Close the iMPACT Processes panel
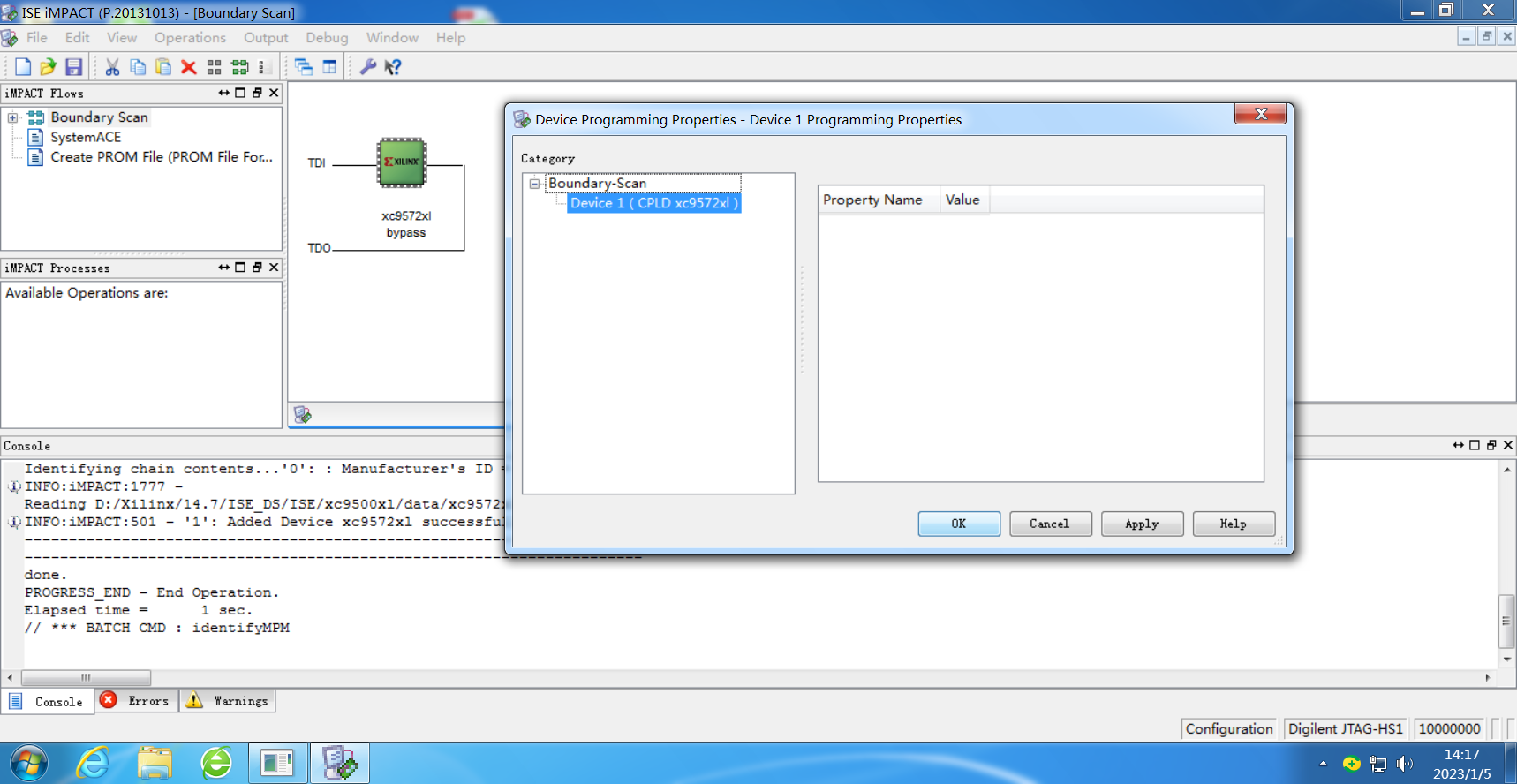Screen dimensions: 1517x784 (x=274, y=268)
